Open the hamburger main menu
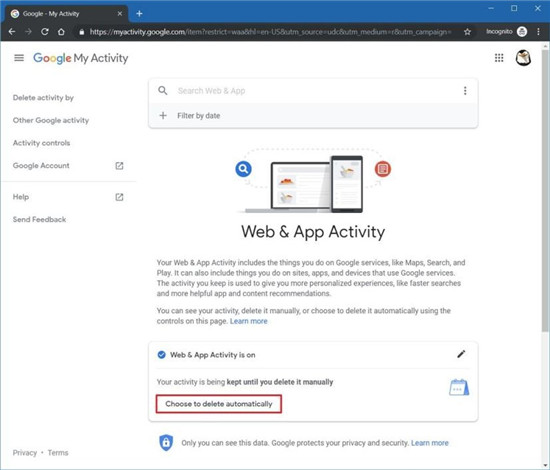The height and width of the screenshot is (470, 550). (19, 58)
